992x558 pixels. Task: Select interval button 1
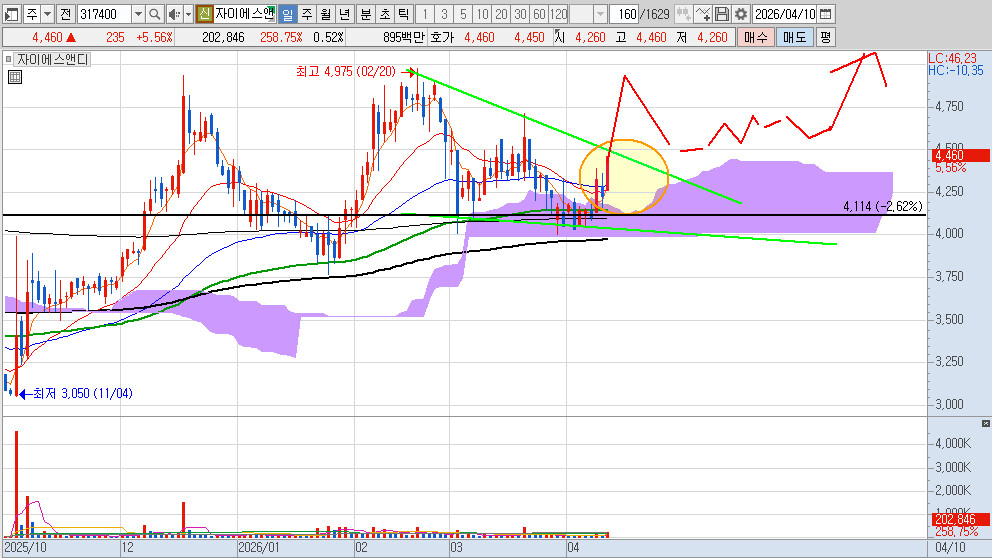point(425,13)
